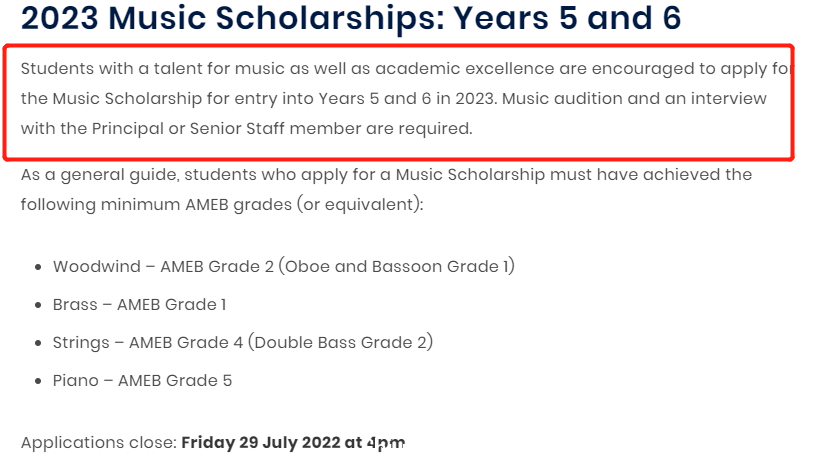Click the words 'Music Scholarship for entry into Years 5'
The image size is (829, 460).
(x=216, y=98)
